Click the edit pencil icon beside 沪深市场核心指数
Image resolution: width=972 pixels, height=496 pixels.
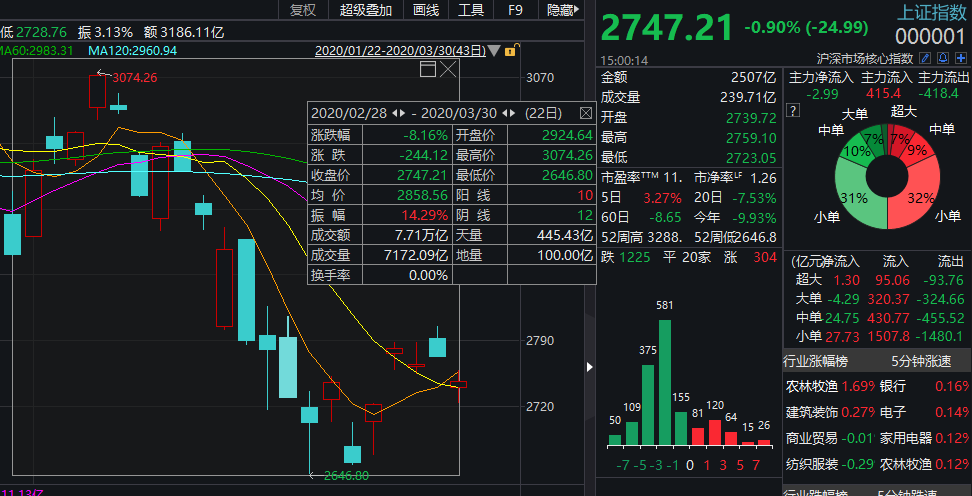tap(926, 60)
